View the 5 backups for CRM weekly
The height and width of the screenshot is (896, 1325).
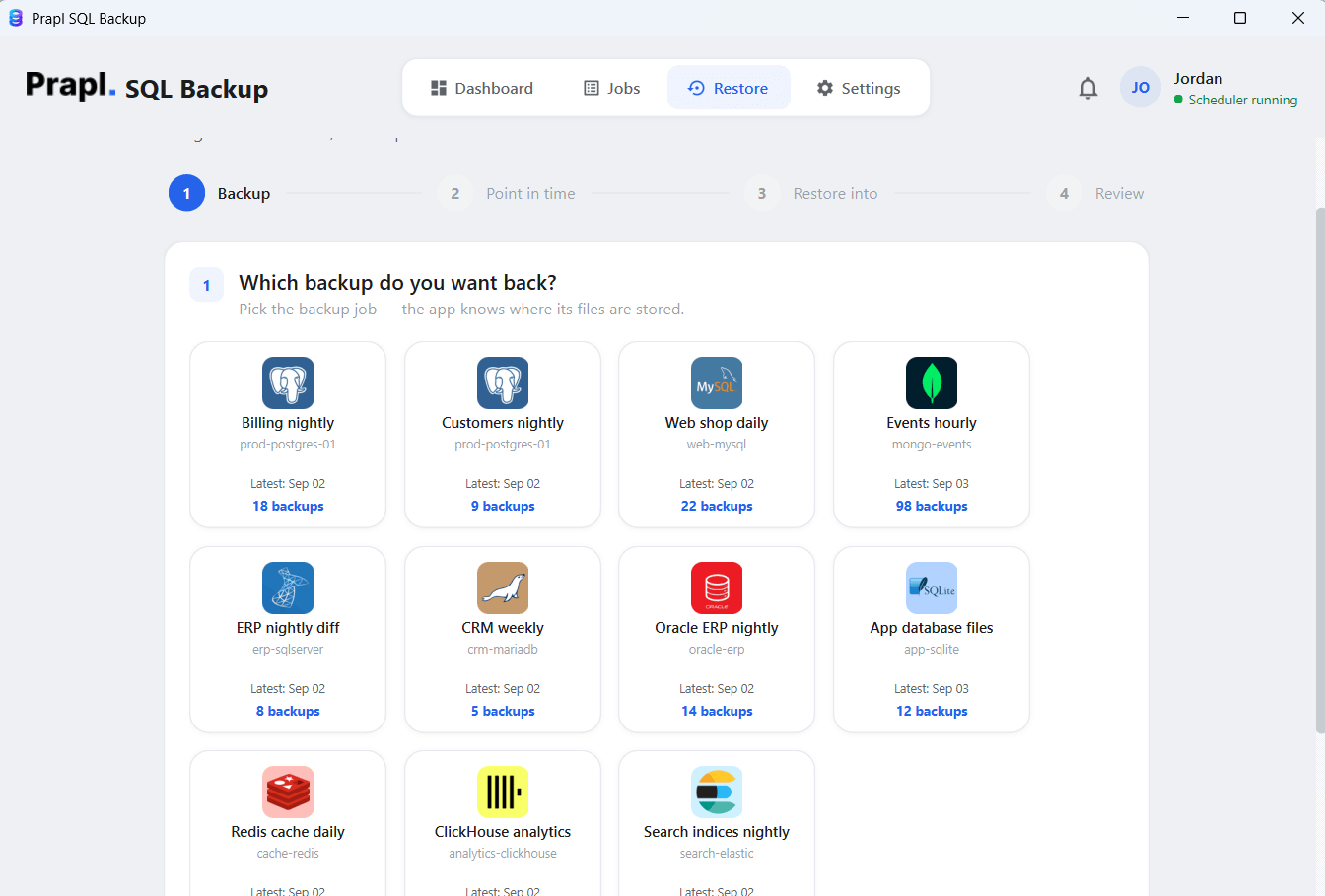(503, 711)
